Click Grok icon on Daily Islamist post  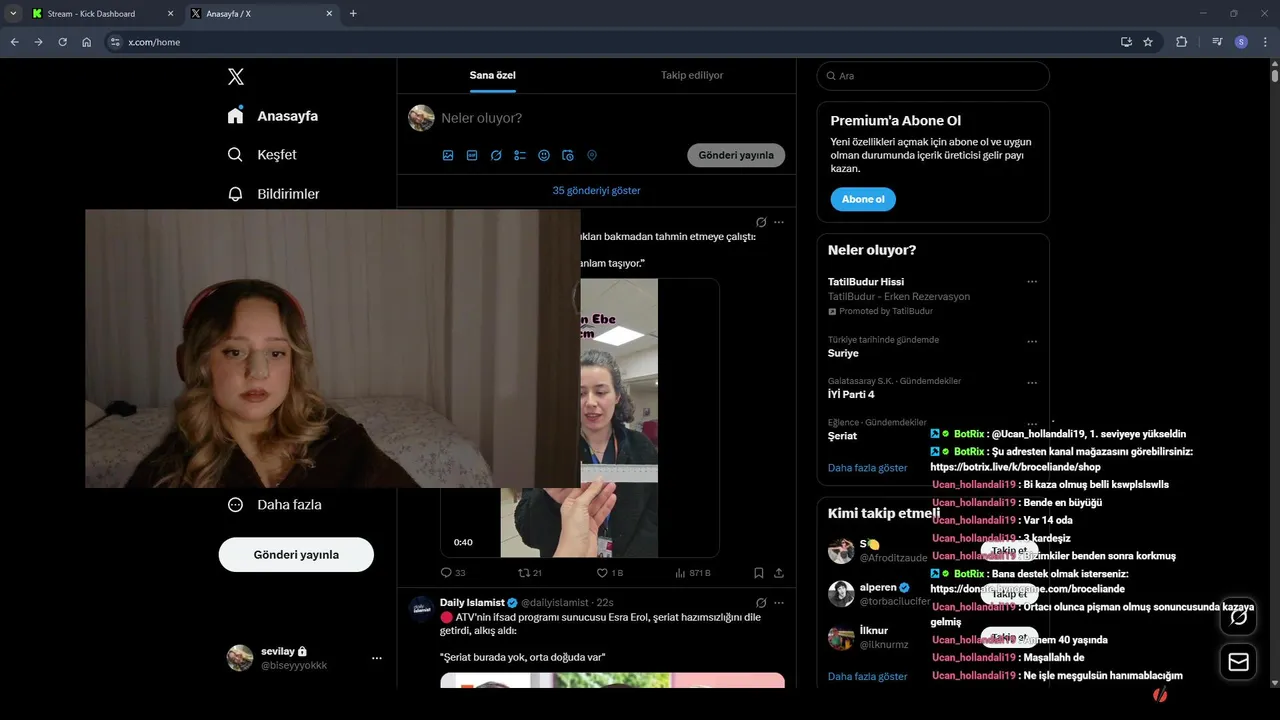(x=761, y=603)
